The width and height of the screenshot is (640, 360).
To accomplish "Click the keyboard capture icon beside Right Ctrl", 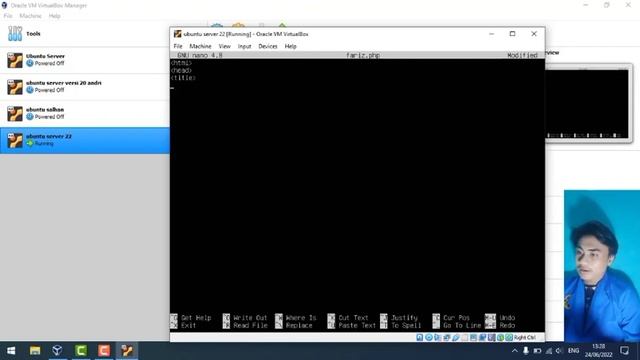I will 509,338.
